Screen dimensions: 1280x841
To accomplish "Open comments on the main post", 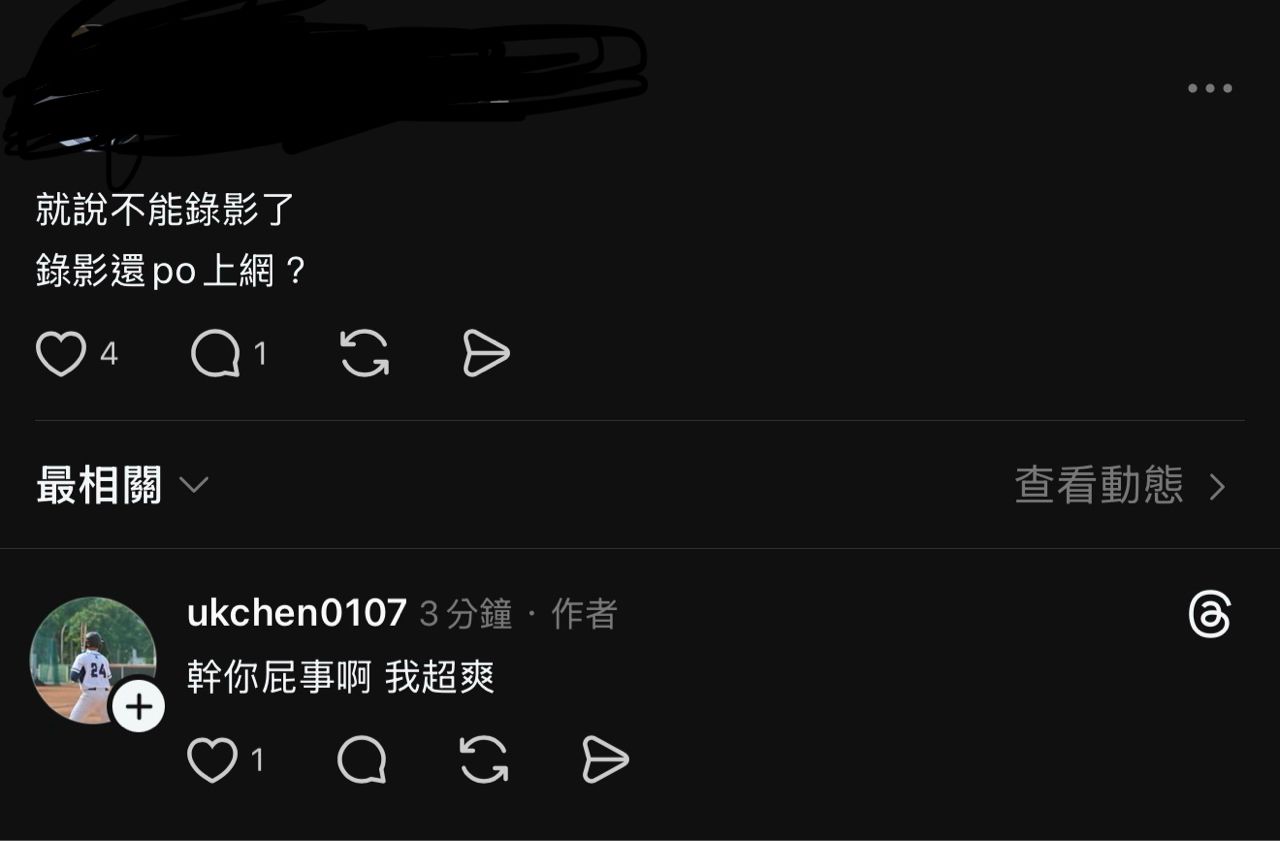I will pos(216,354).
